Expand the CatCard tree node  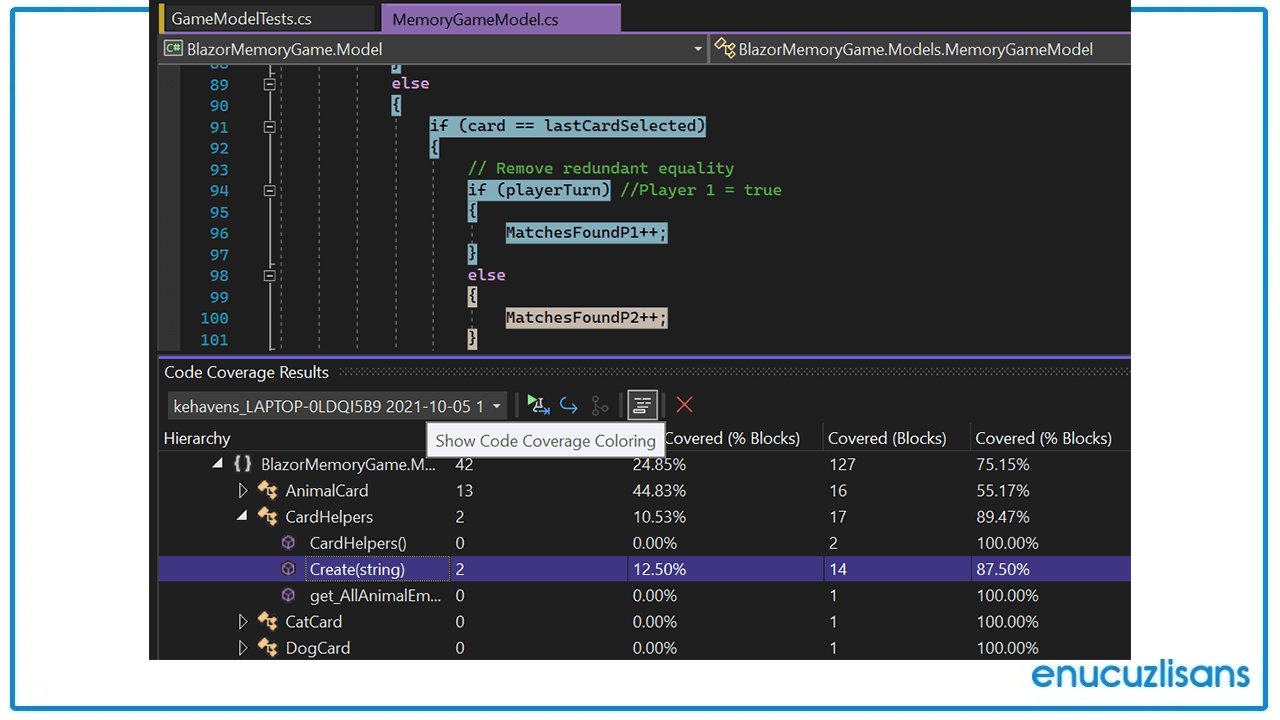pyautogui.click(x=243, y=621)
